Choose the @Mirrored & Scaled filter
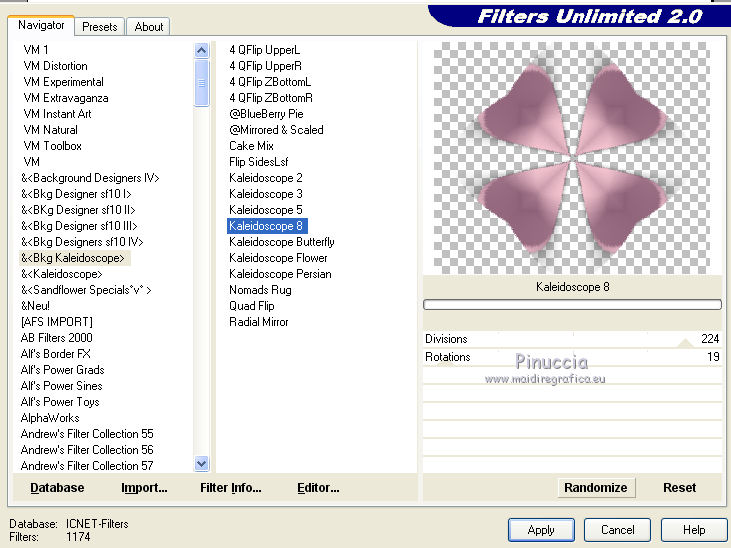The height and width of the screenshot is (548, 731). pos(276,130)
